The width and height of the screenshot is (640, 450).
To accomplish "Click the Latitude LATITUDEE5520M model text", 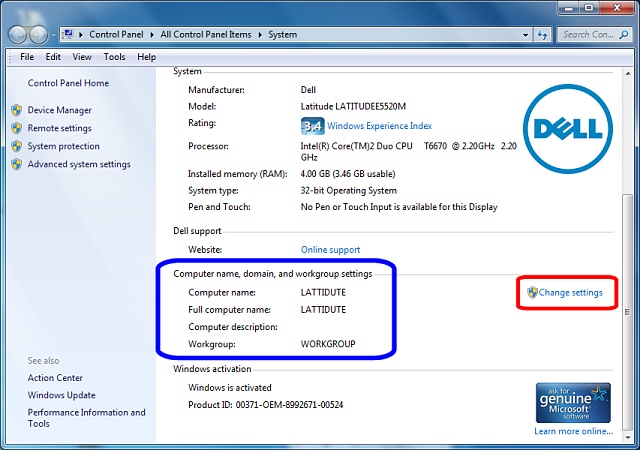I will click(353, 107).
